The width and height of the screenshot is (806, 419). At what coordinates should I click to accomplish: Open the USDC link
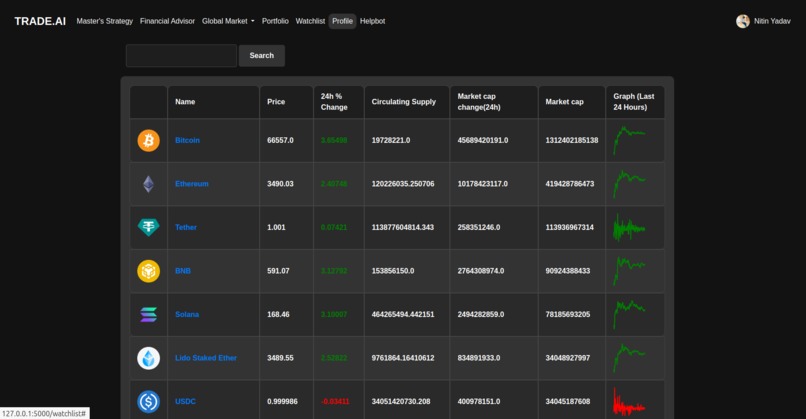185,402
